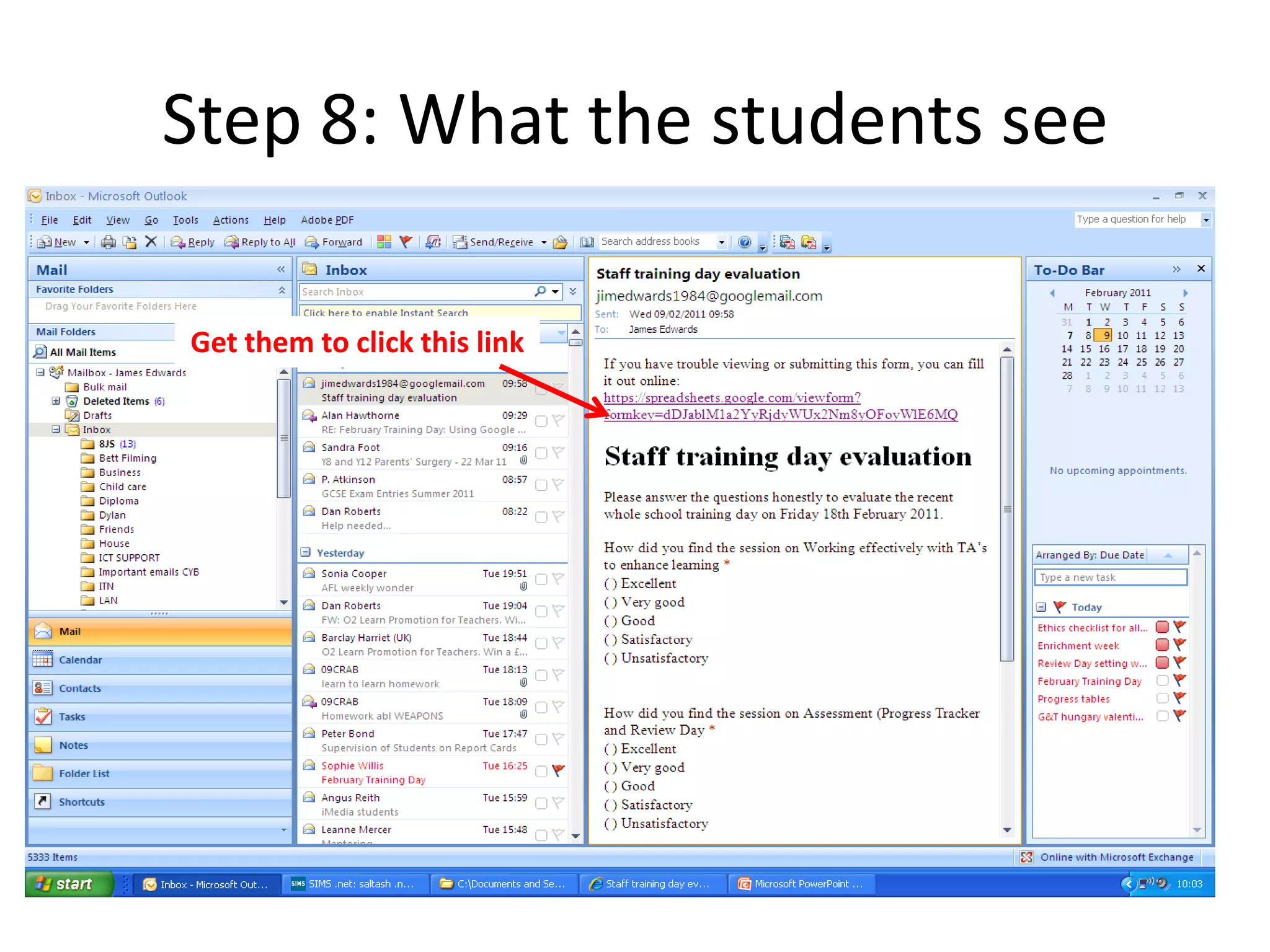Click the Windows start button
Image resolution: width=1270 pixels, height=952 pixels.
(68, 884)
